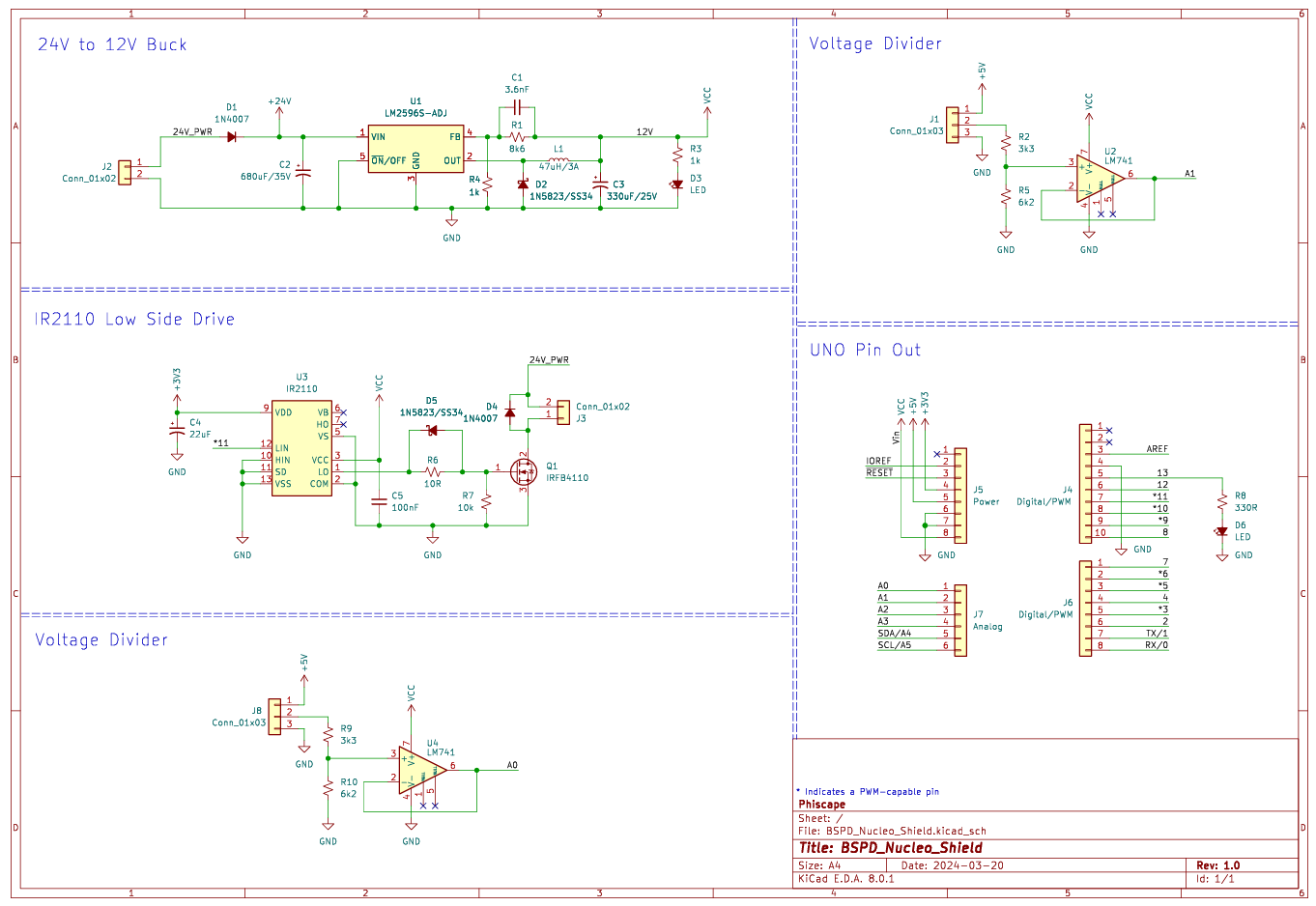This screenshot has width=1316, height=906.
Task: Select the D3 LED symbol in buck circuit
Action: pos(677,184)
